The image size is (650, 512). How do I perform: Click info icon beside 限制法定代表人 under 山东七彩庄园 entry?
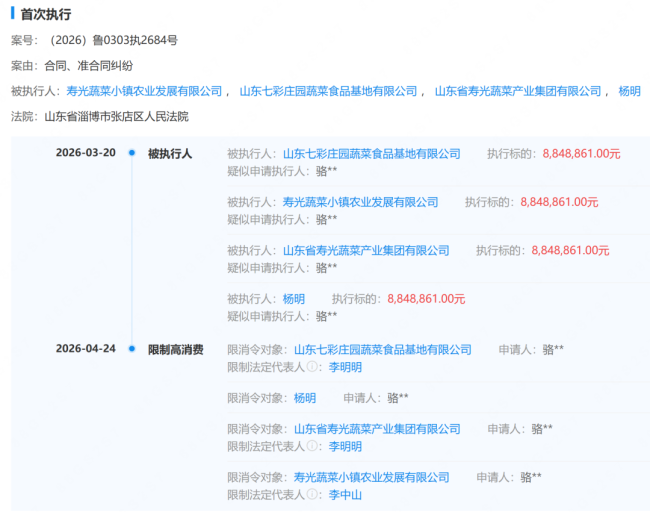(x=313, y=367)
